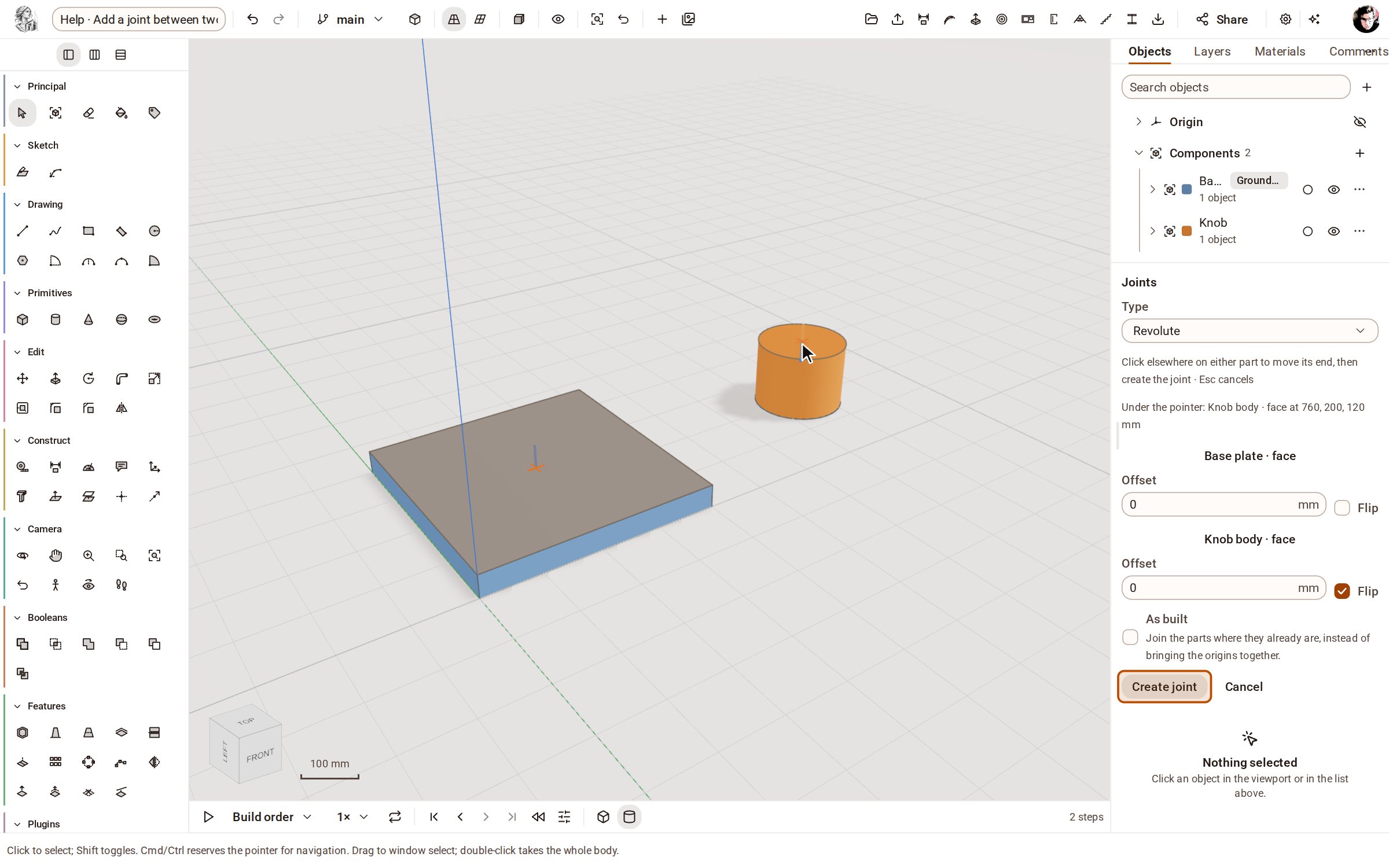The image size is (1389, 868).
Task: Add a cone primitive
Action: click(89, 319)
